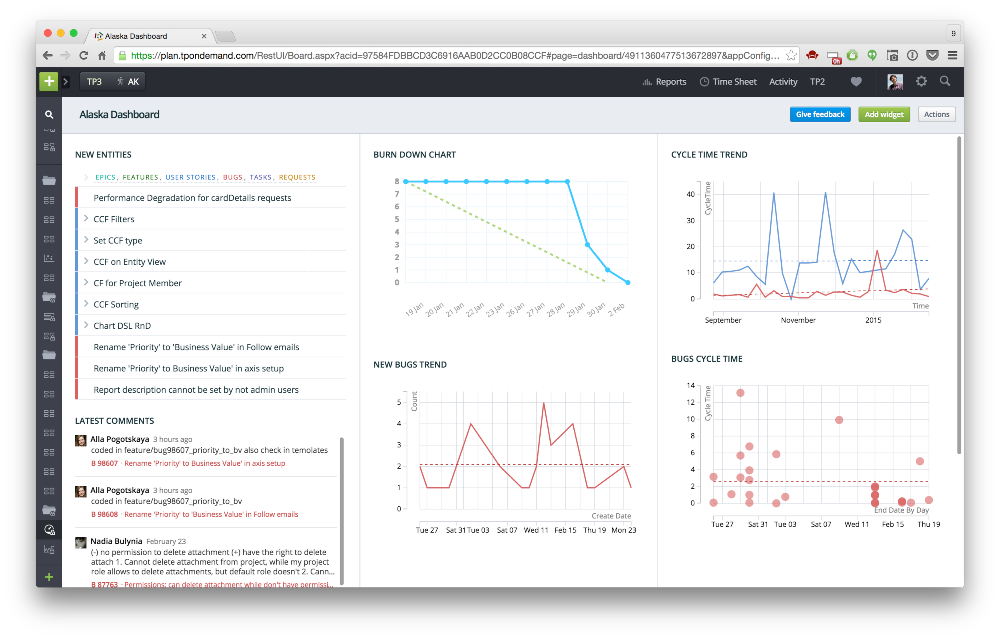Click the Add widget button
This screenshot has width=1000, height=639.
[884, 114]
